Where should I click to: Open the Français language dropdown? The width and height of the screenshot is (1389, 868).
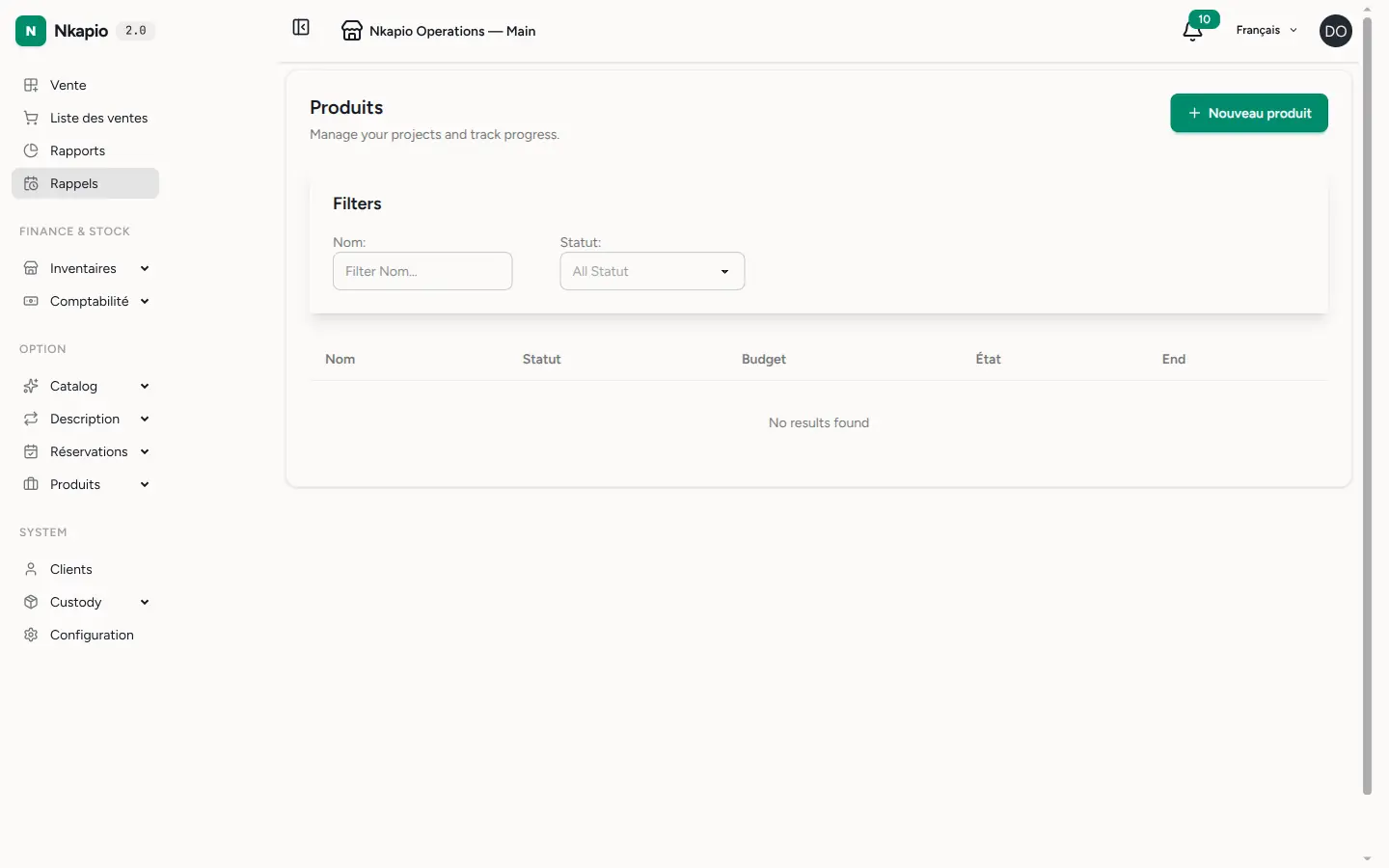click(x=1266, y=30)
